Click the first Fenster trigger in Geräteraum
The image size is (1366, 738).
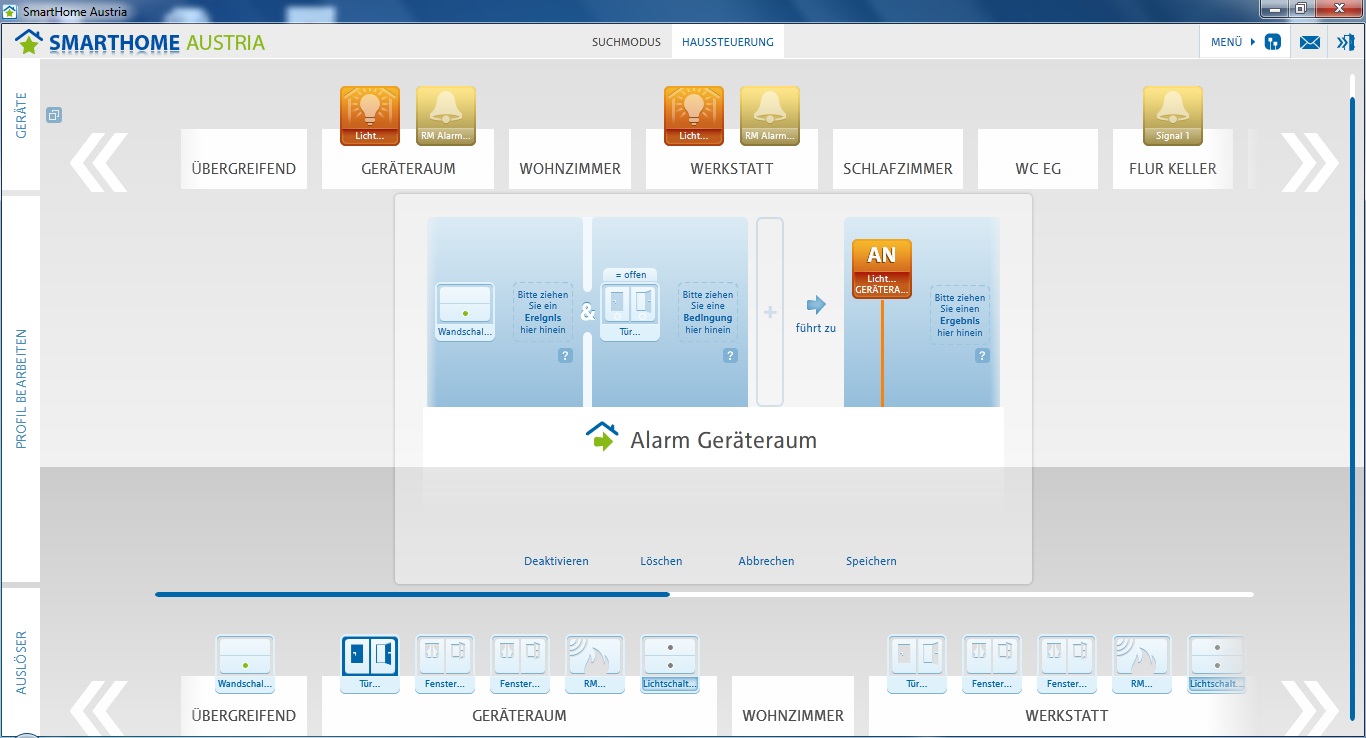click(445, 664)
